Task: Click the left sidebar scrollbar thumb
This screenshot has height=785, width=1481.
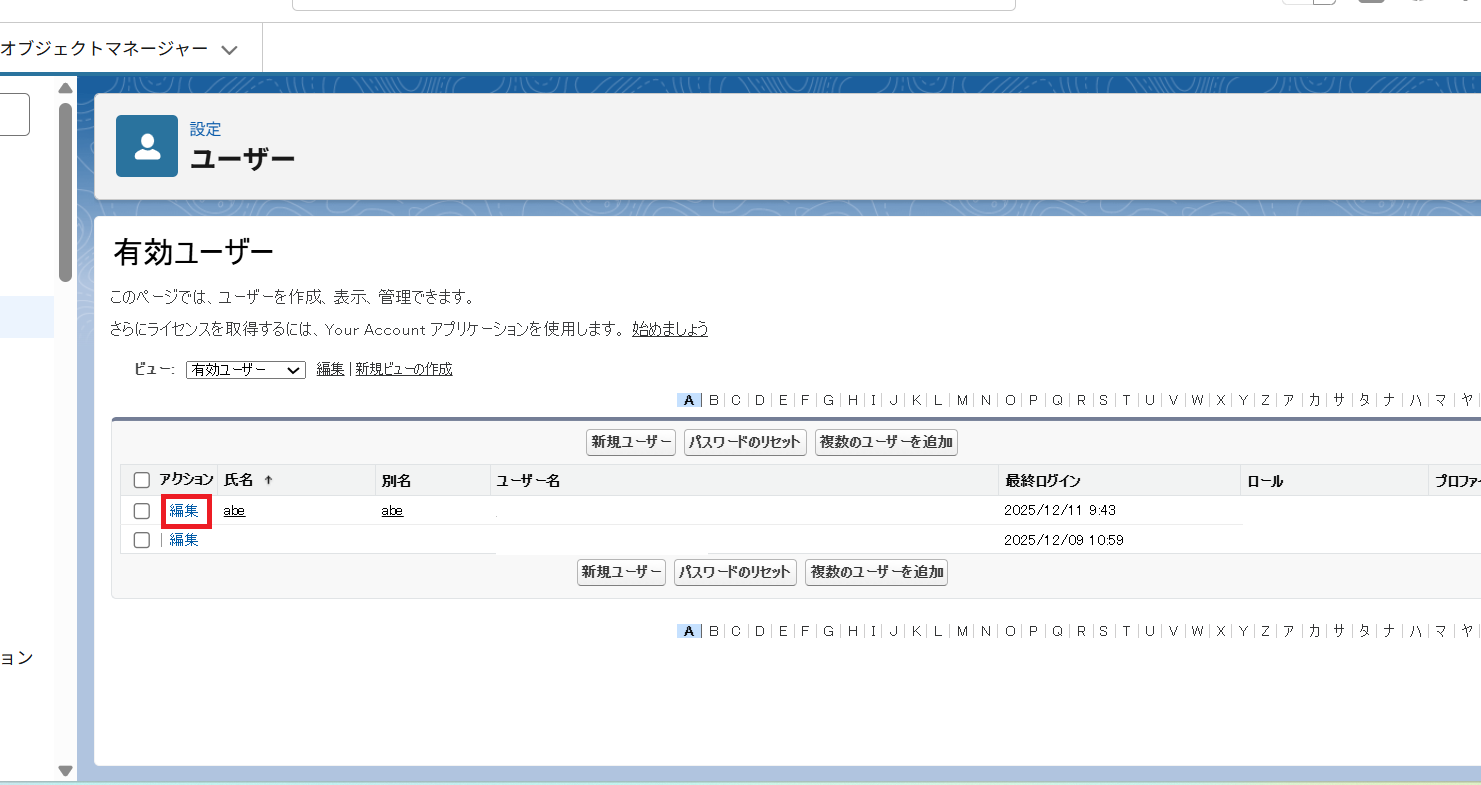Action: 66,190
